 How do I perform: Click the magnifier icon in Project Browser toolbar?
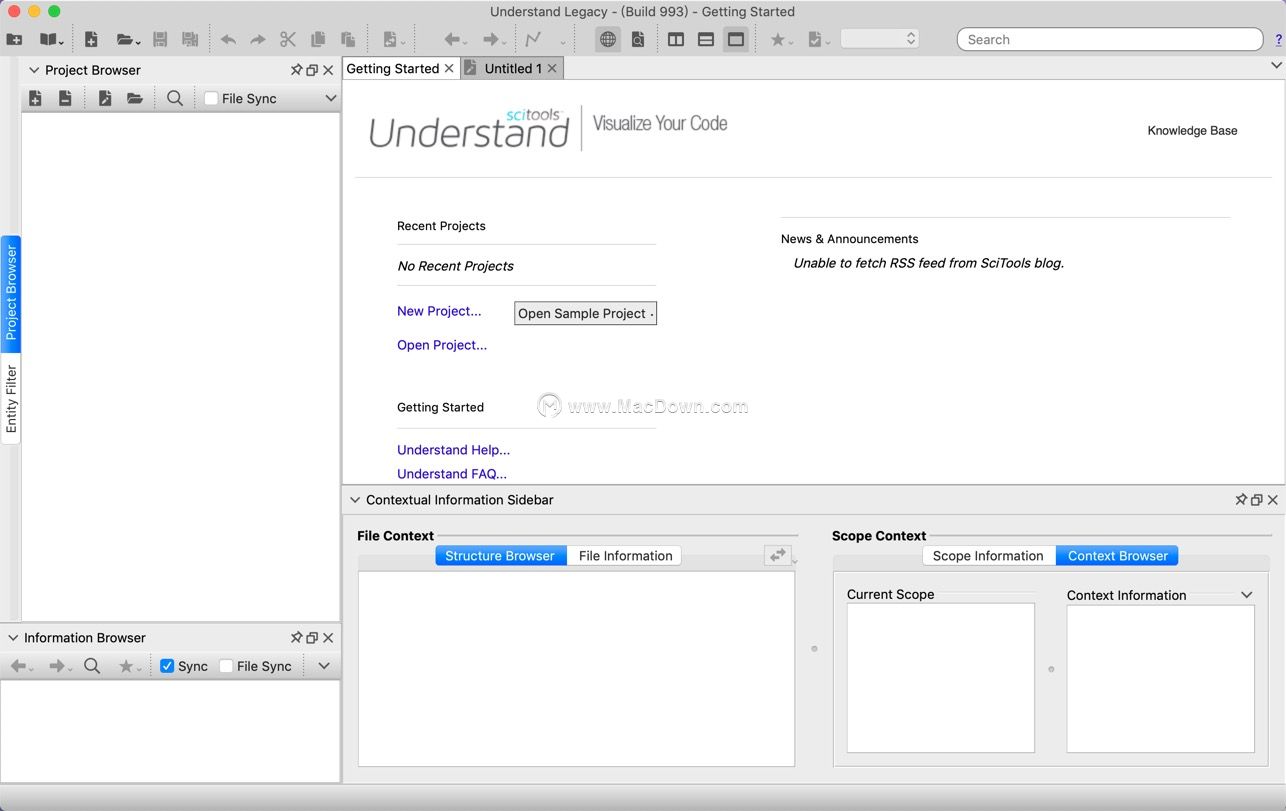[175, 98]
